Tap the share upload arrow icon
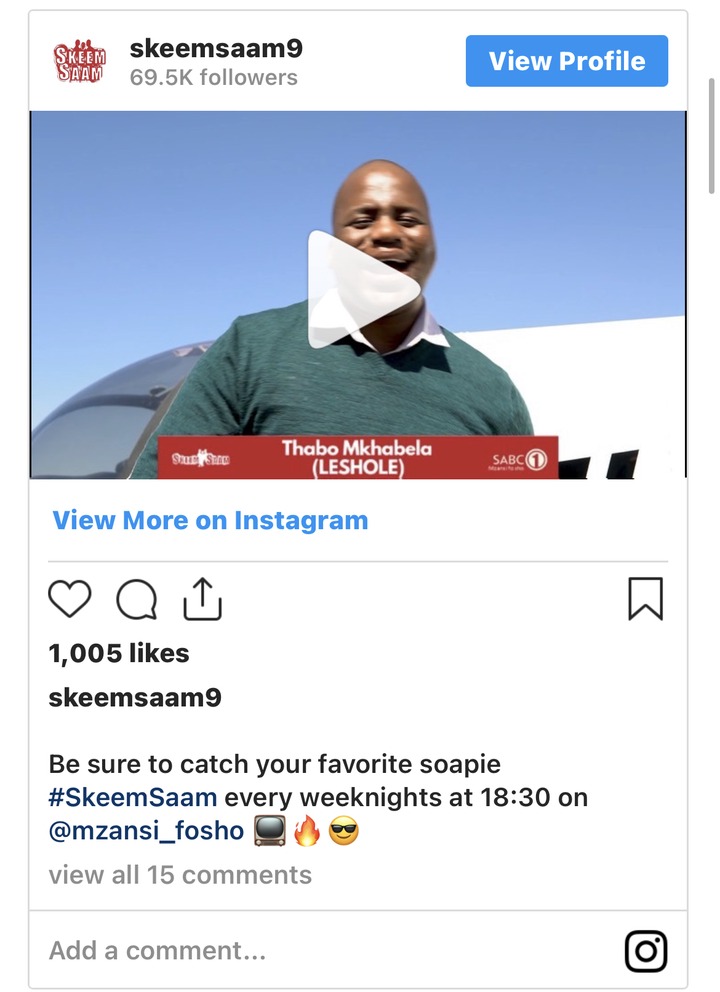Viewport: 720px width, 992px height. (x=202, y=598)
